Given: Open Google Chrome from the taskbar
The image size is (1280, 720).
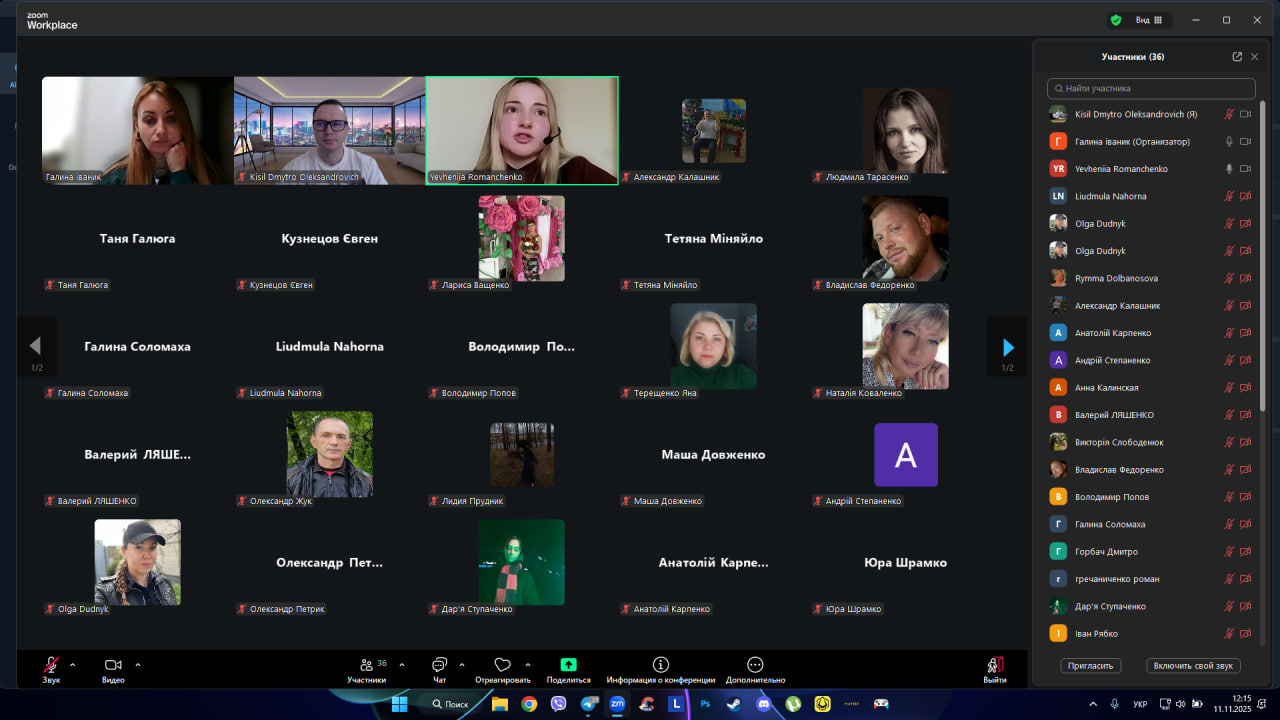Looking at the screenshot, I should pos(529,704).
